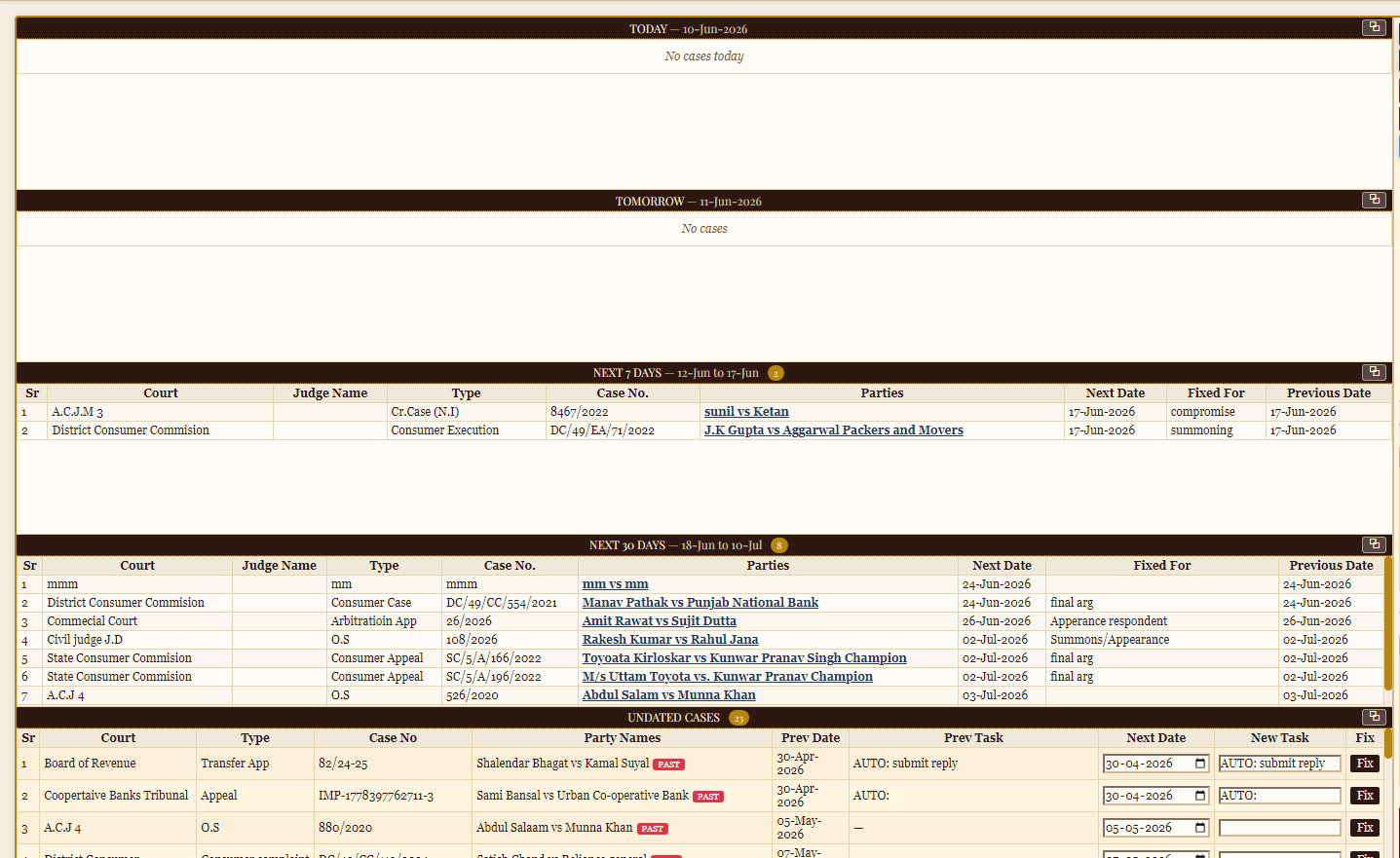
Task: Open calendar picker for Board of Revenue next date
Action: pyautogui.click(x=1200, y=764)
